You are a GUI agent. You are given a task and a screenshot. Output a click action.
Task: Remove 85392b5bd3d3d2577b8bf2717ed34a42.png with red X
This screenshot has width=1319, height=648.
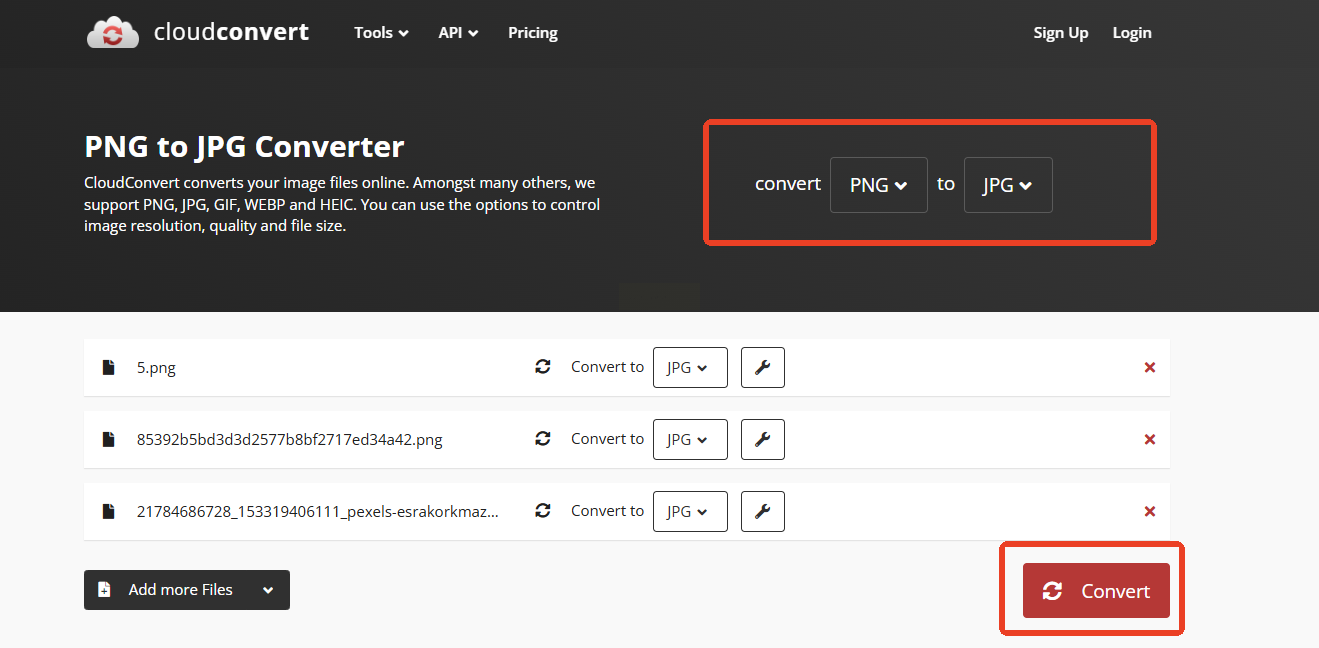coord(1150,439)
